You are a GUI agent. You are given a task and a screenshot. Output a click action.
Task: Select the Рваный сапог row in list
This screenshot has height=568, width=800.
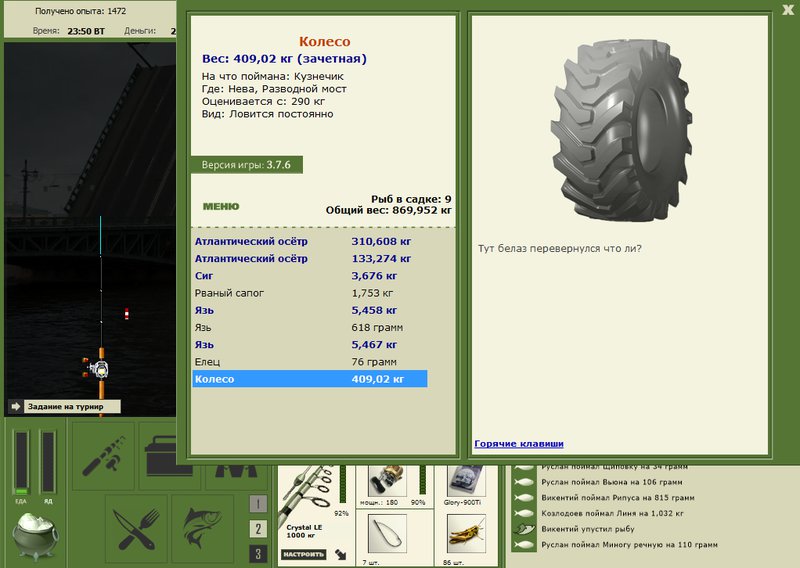(309, 293)
